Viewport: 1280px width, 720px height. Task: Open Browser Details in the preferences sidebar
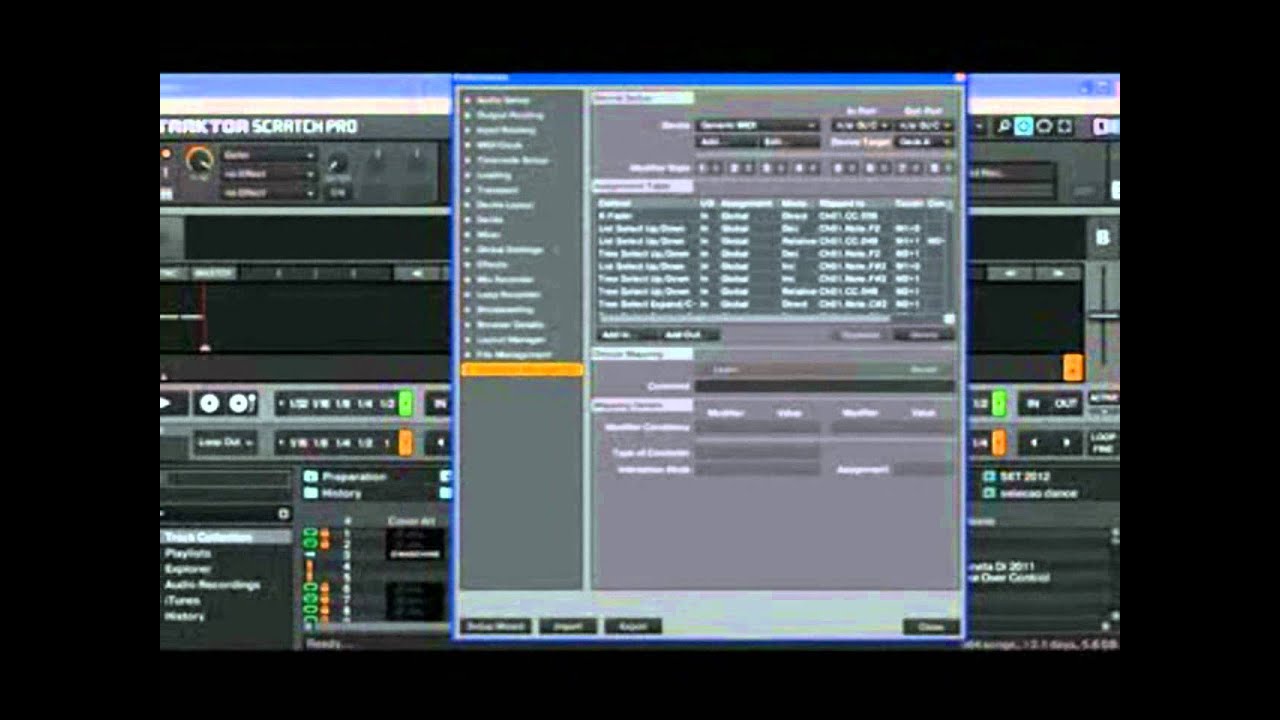pyautogui.click(x=510, y=325)
